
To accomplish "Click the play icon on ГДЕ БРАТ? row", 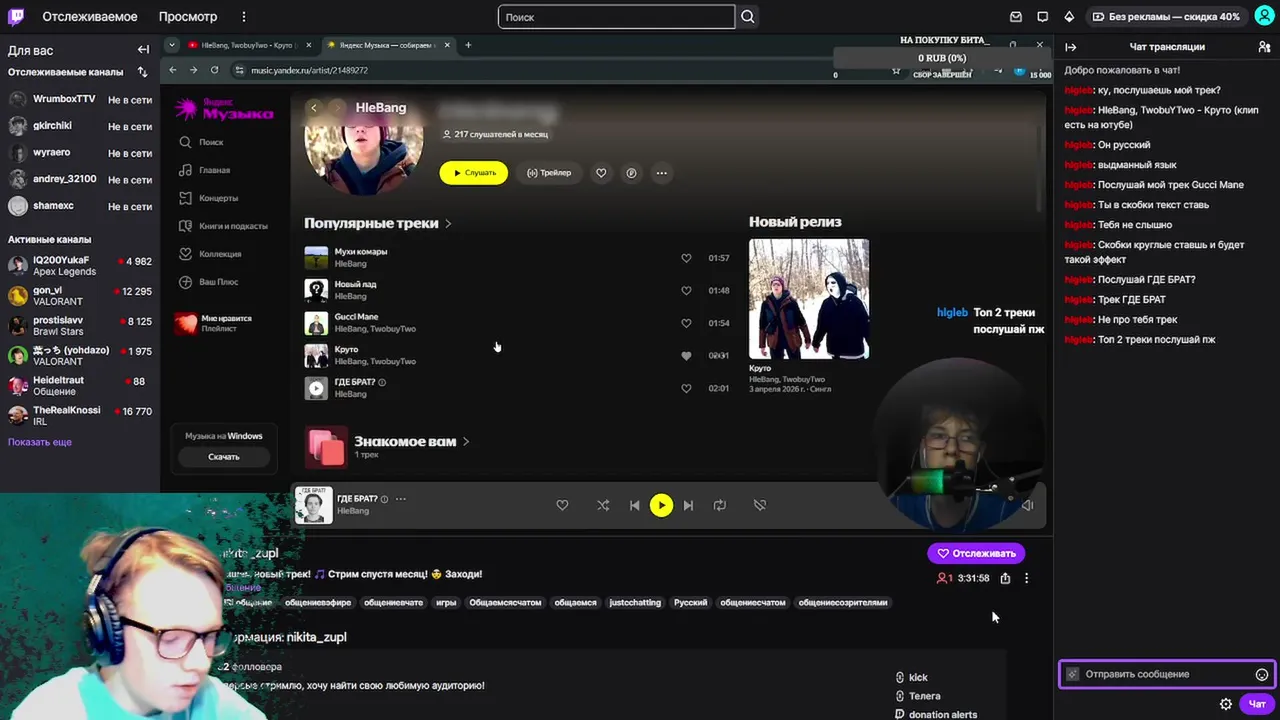I will tap(316, 388).
